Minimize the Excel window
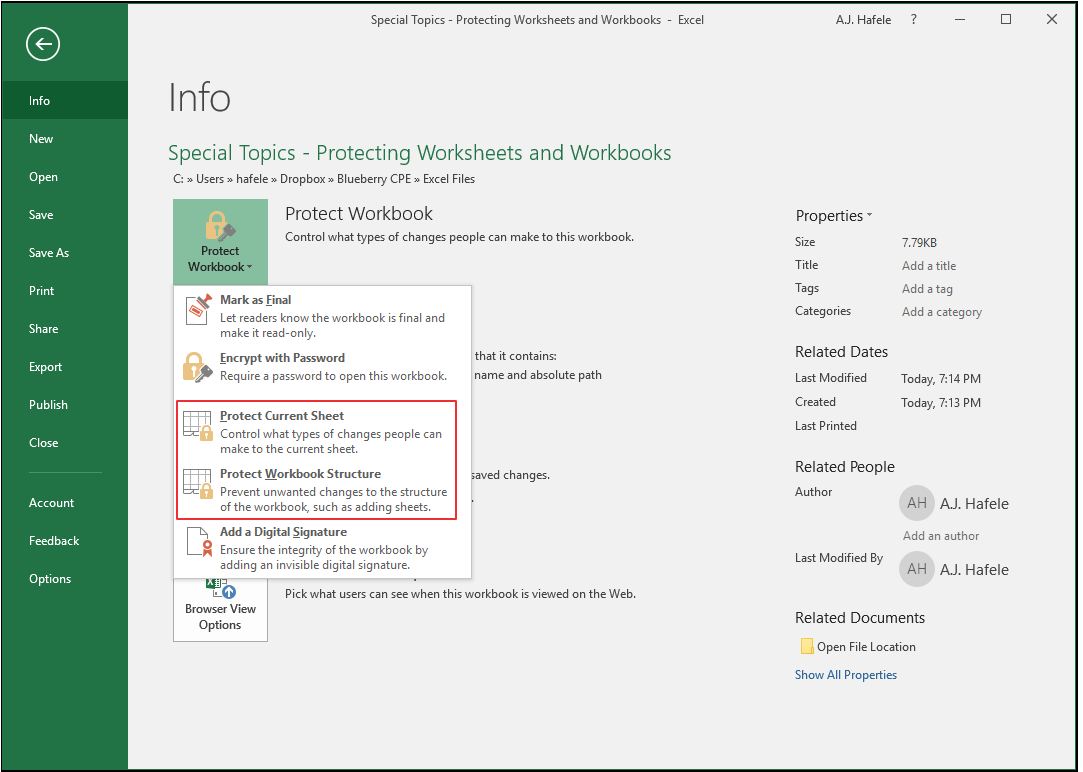 959,19
